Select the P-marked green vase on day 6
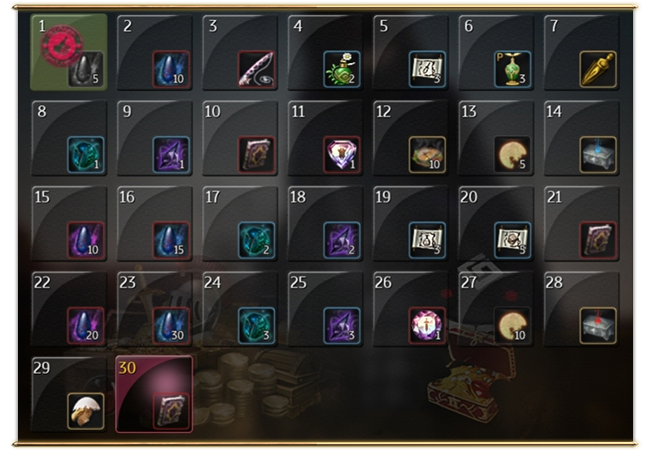650x451 pixels. pyautogui.click(x=513, y=69)
